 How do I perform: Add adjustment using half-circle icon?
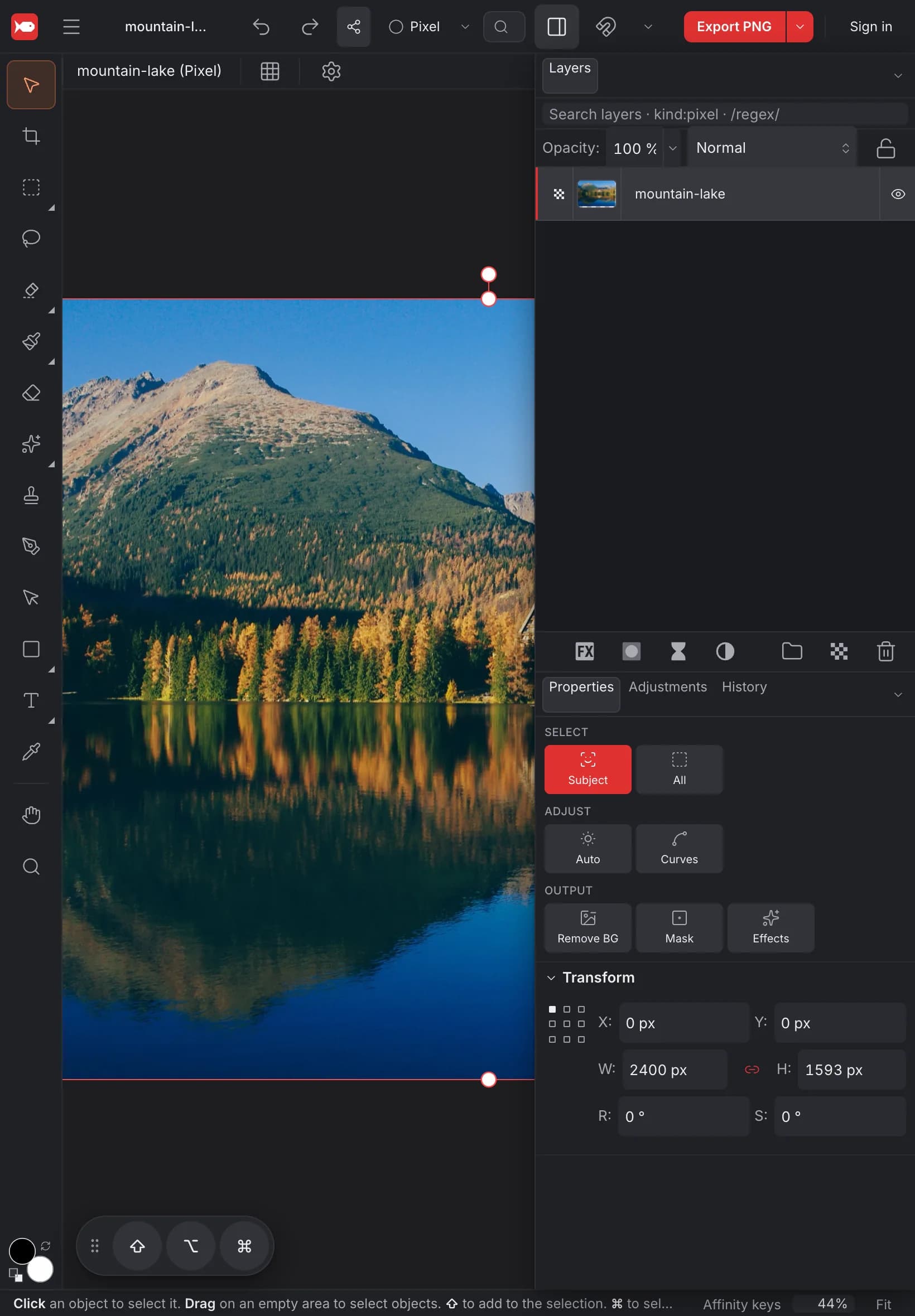point(725,651)
